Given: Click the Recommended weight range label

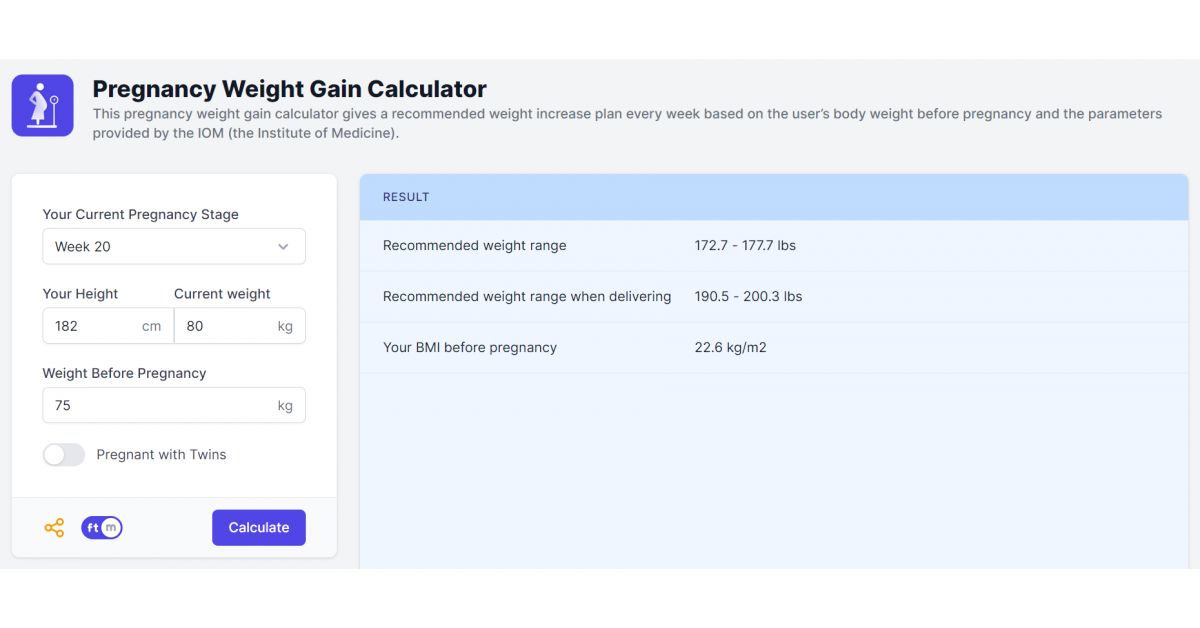Looking at the screenshot, I should point(474,246).
